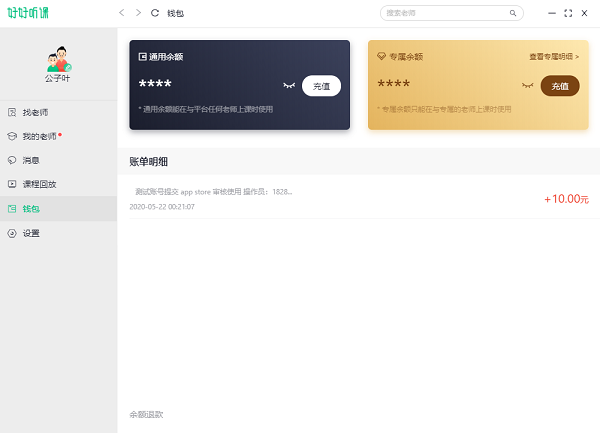
Task: Click the search magnifier icon
Action: pos(513,13)
